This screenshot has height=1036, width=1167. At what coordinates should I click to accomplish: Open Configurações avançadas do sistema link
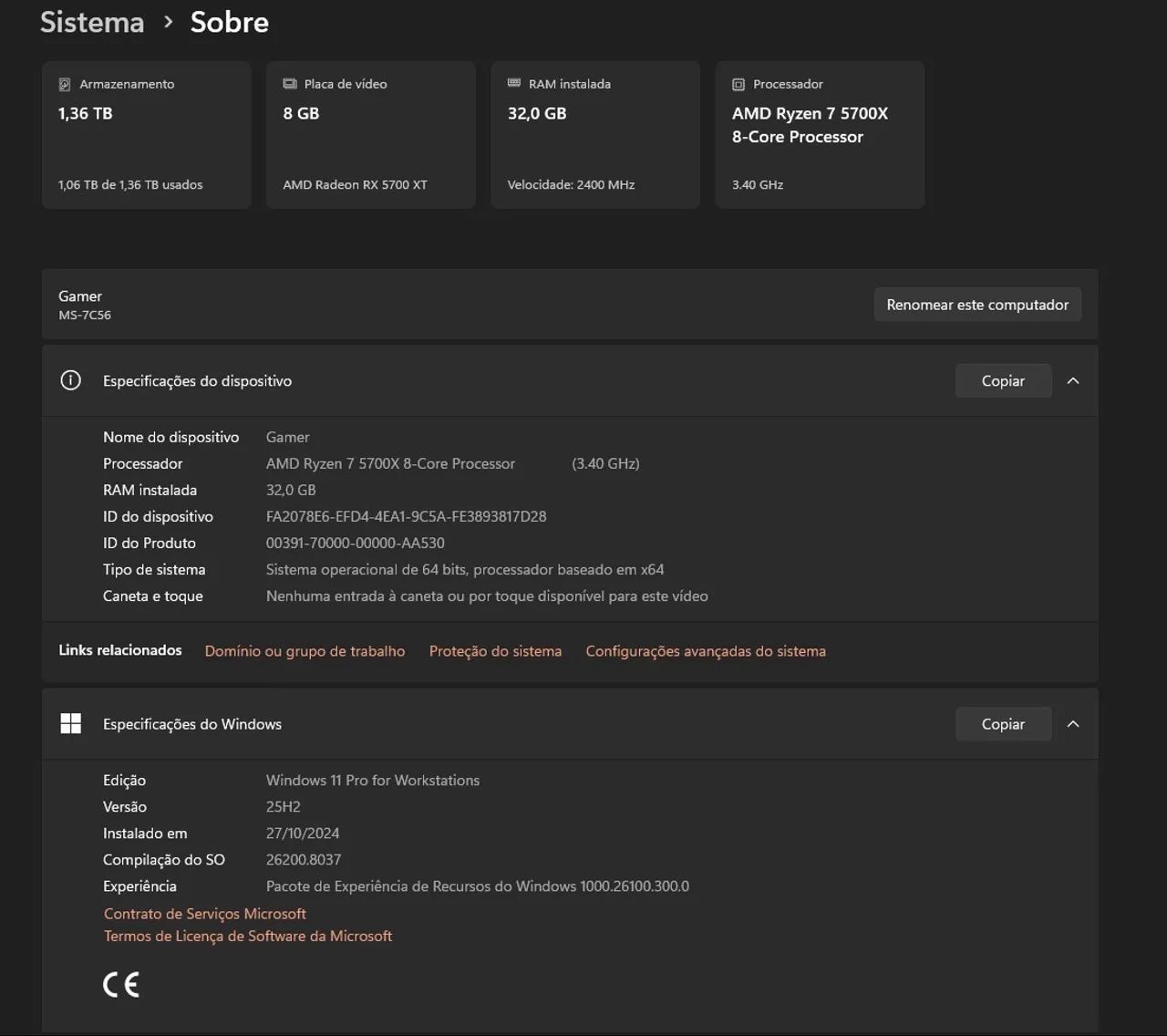tap(706, 651)
